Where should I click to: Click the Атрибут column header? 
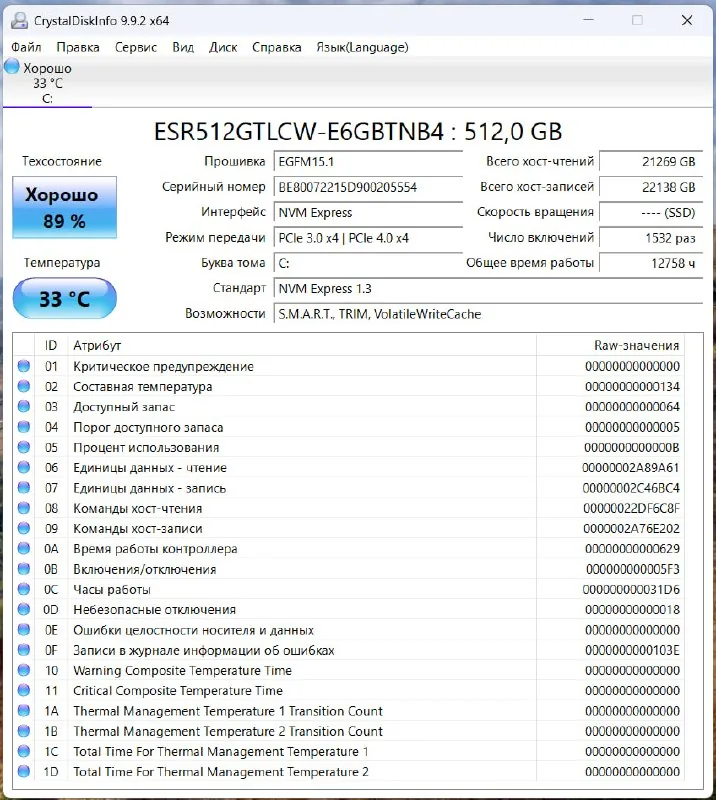click(x=302, y=345)
